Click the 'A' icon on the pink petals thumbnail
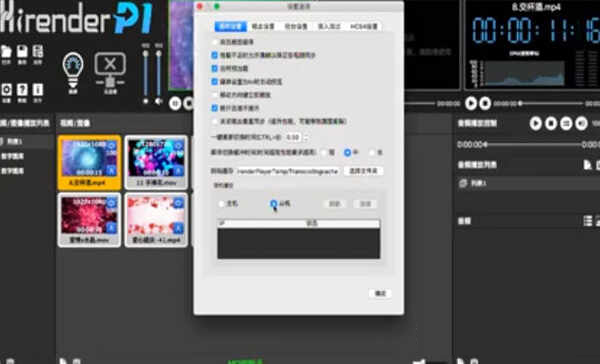The height and width of the screenshot is (364, 600). pyautogui.click(x=178, y=228)
